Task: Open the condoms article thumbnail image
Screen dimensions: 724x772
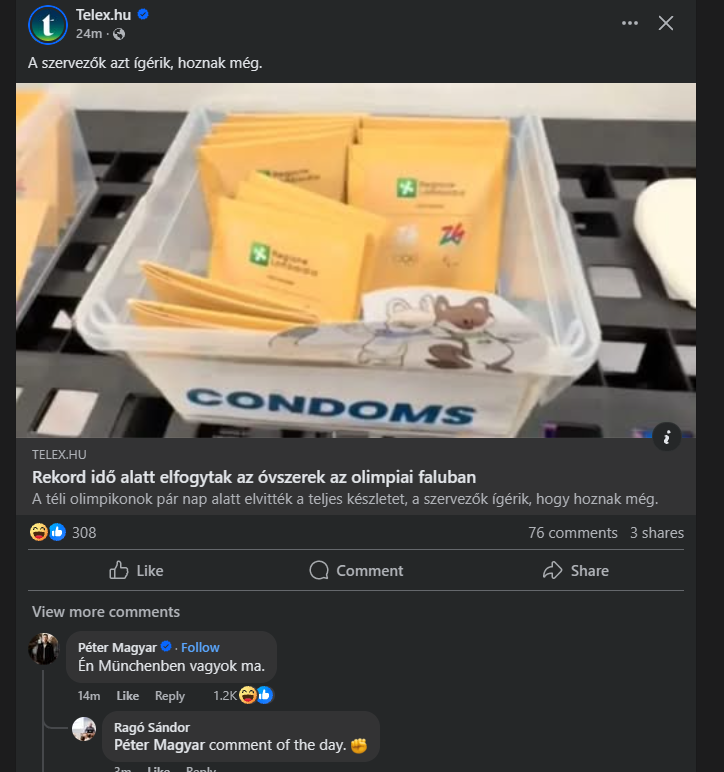Action: point(355,260)
